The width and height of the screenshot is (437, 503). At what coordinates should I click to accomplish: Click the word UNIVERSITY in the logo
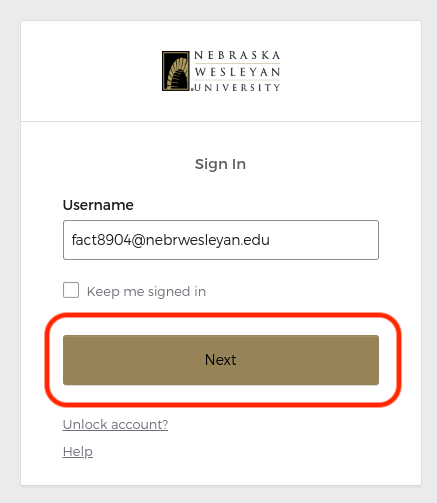pyautogui.click(x=237, y=87)
